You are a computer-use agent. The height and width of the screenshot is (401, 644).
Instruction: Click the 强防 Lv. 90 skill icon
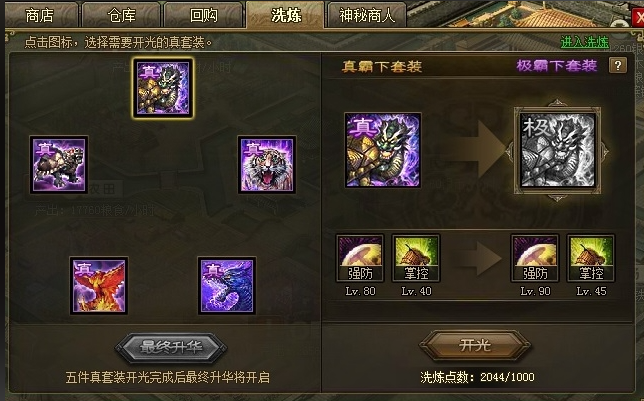[535, 258]
